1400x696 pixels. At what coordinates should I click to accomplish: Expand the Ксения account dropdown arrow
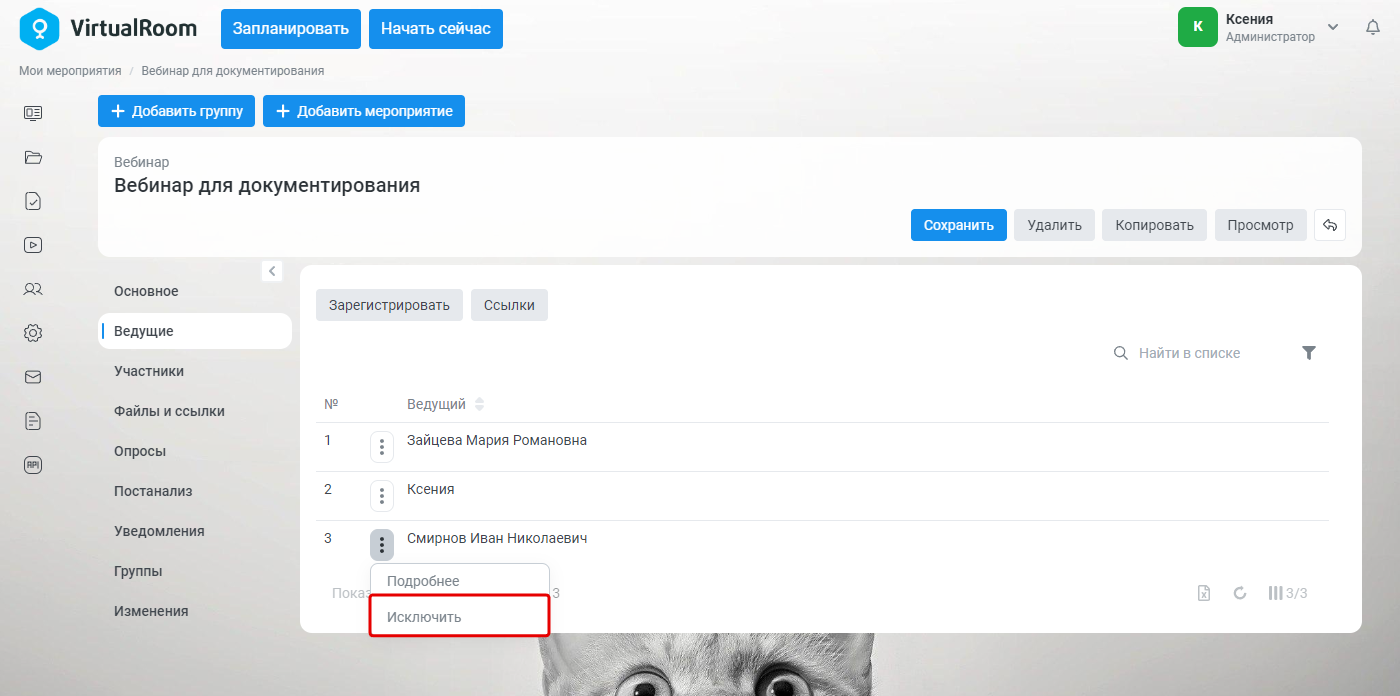[1333, 27]
